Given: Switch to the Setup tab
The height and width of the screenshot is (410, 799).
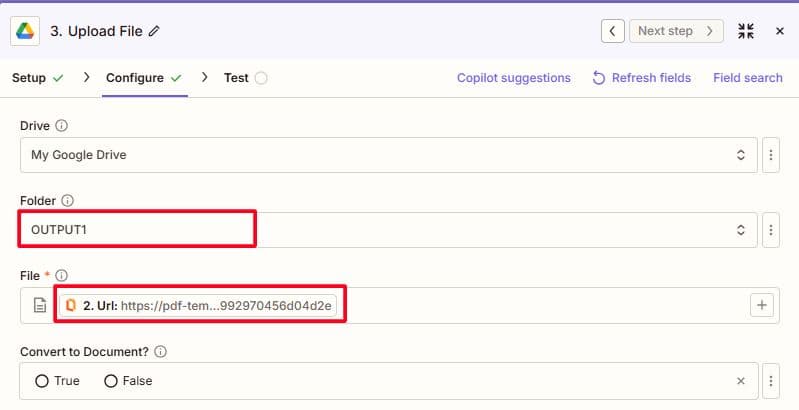Looking at the screenshot, I should (x=37, y=78).
